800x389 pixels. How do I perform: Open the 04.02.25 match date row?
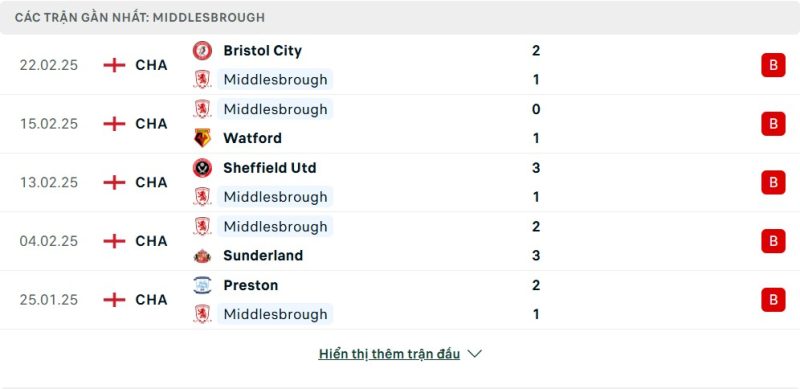coord(400,241)
